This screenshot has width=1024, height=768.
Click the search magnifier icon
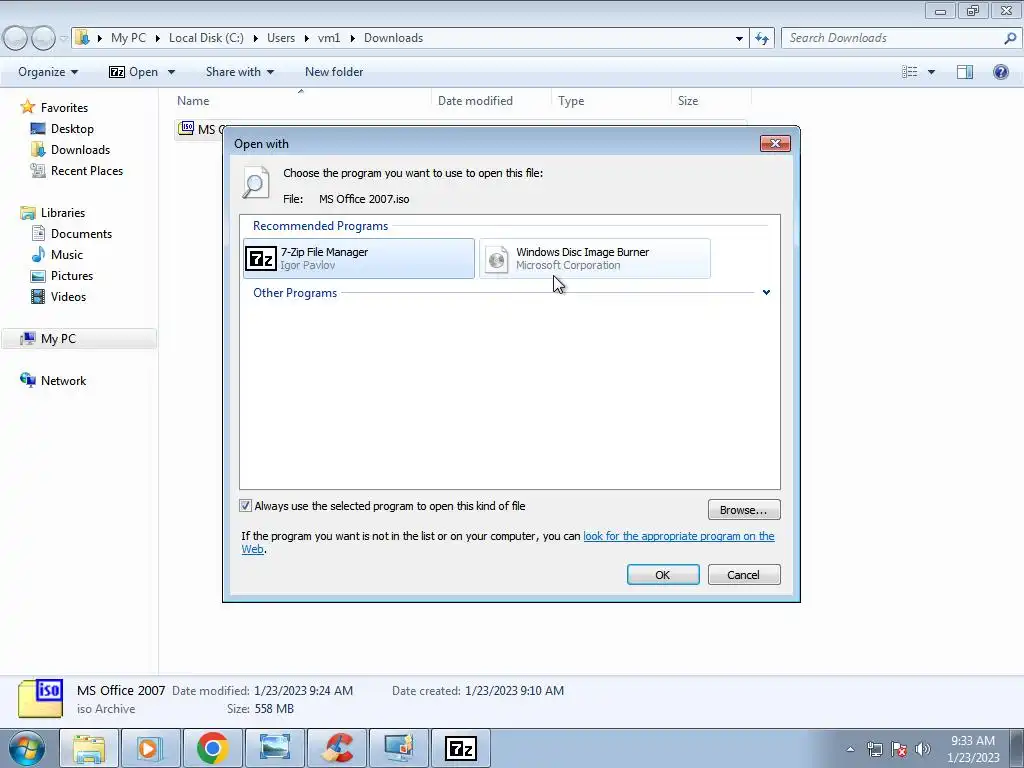pos(1010,38)
